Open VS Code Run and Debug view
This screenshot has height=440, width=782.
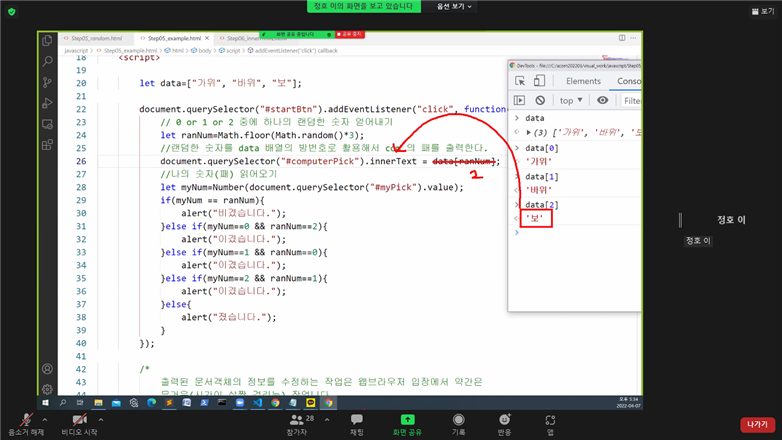[x=47, y=103]
